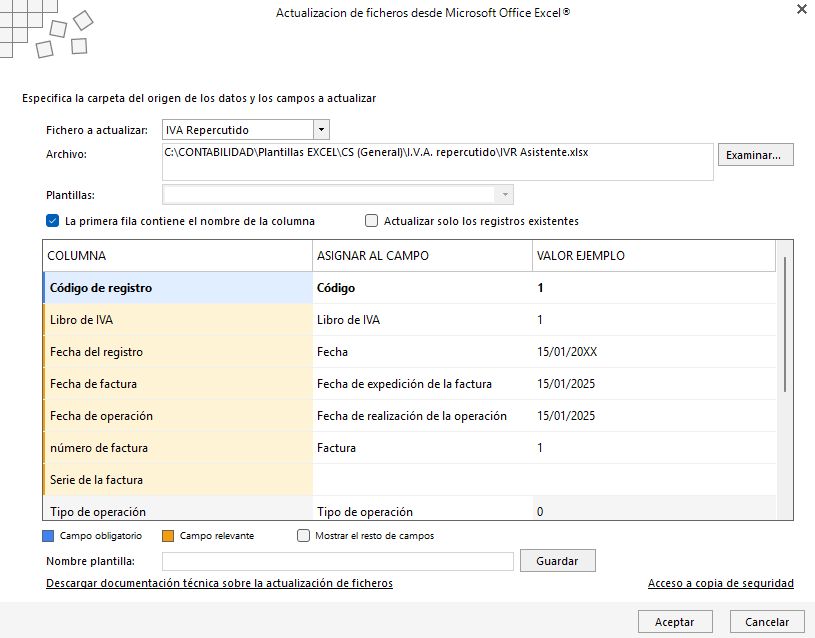
Task: Click the table's vertical scrollbar
Action: (x=784, y=325)
